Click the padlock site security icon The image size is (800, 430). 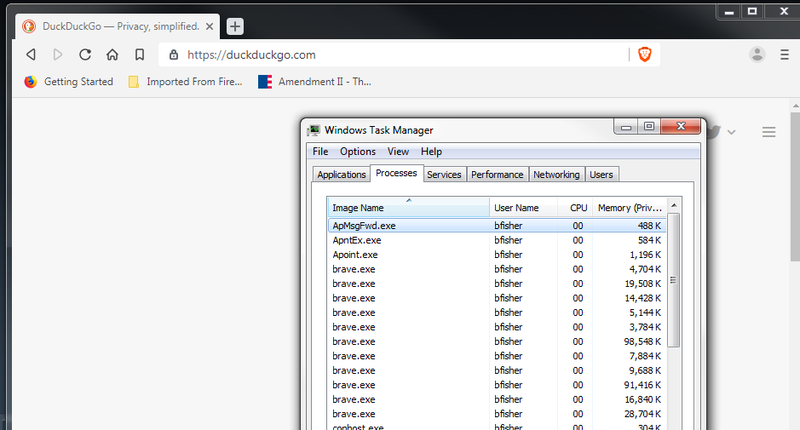173,55
